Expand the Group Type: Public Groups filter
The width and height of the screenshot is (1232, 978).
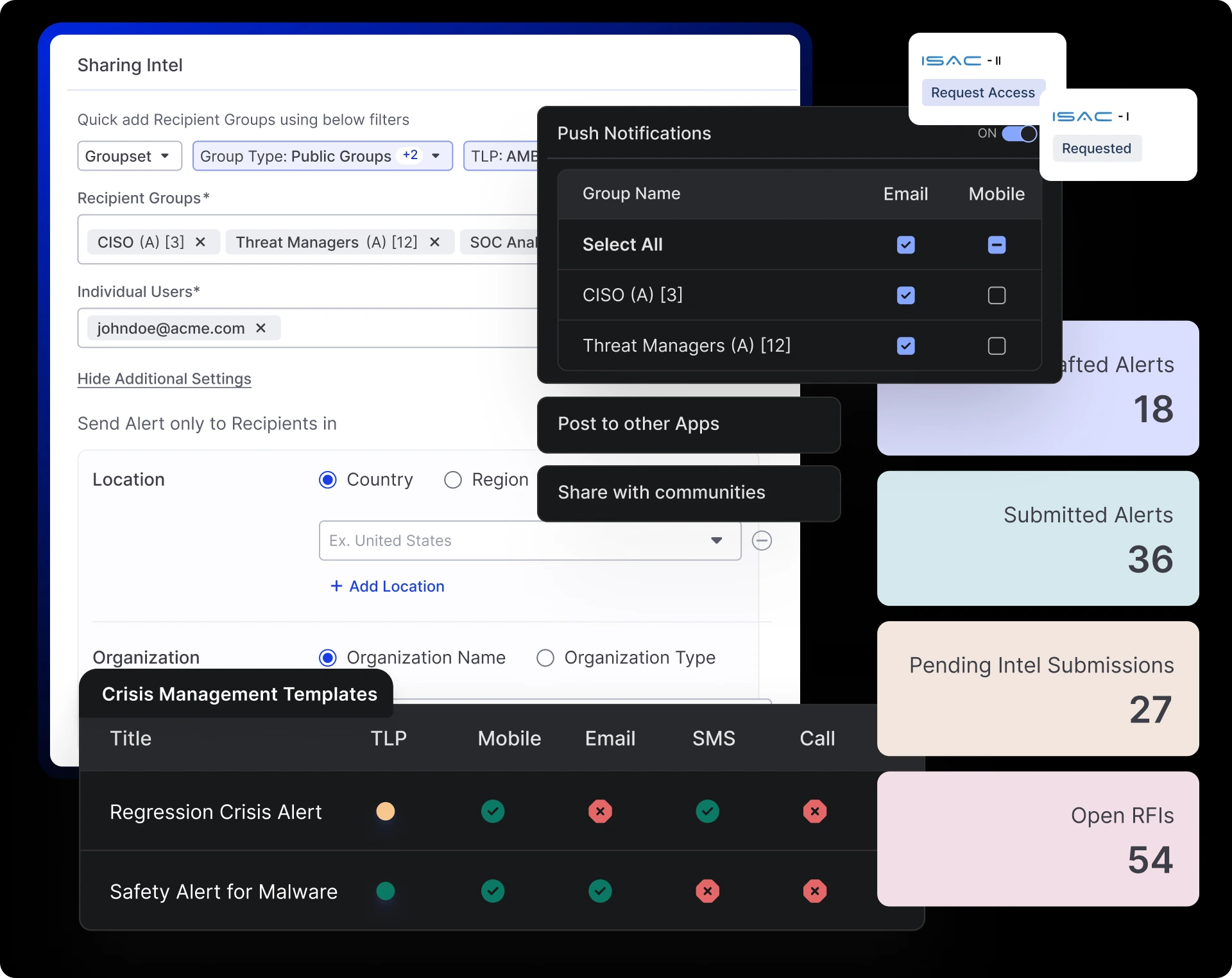[436, 156]
